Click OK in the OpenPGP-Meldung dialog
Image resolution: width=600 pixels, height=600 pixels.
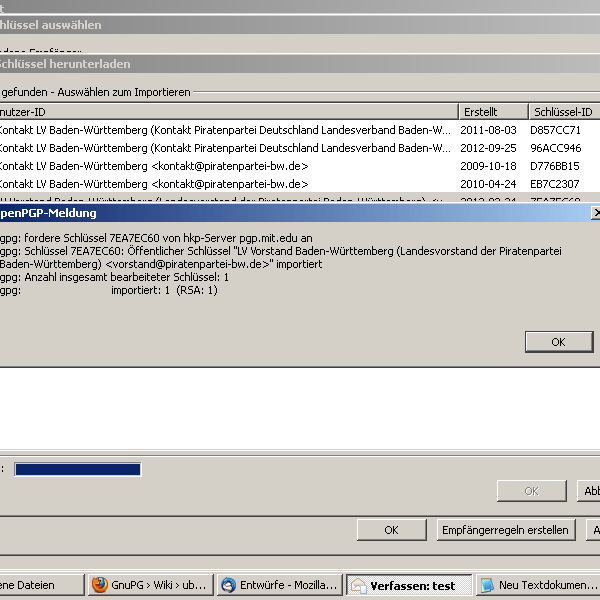pyautogui.click(x=559, y=342)
